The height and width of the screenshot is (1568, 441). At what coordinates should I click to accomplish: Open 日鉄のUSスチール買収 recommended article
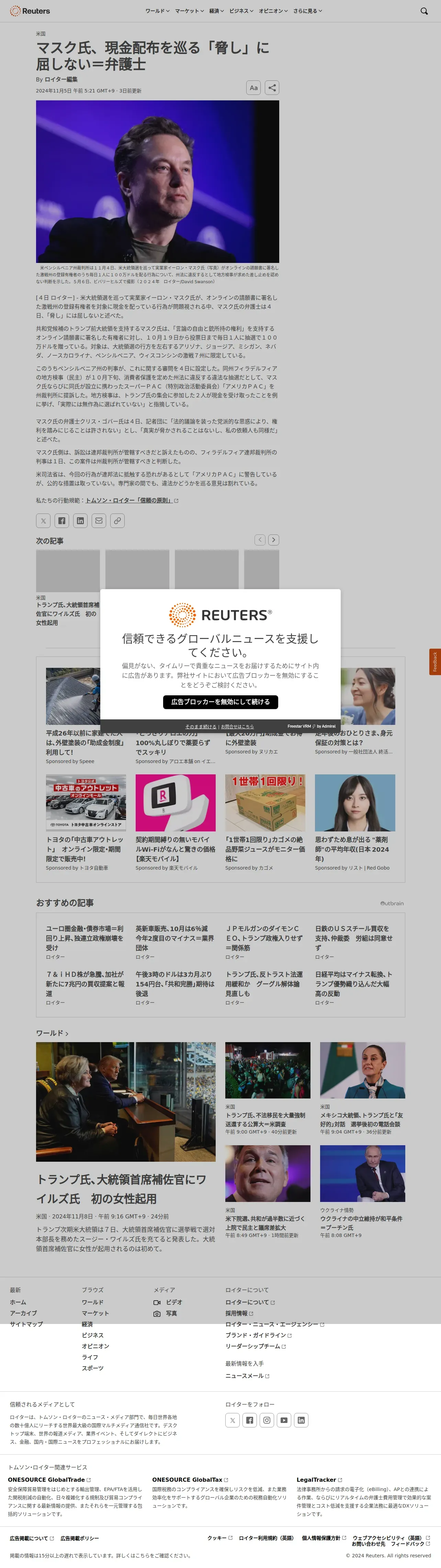coord(354,938)
